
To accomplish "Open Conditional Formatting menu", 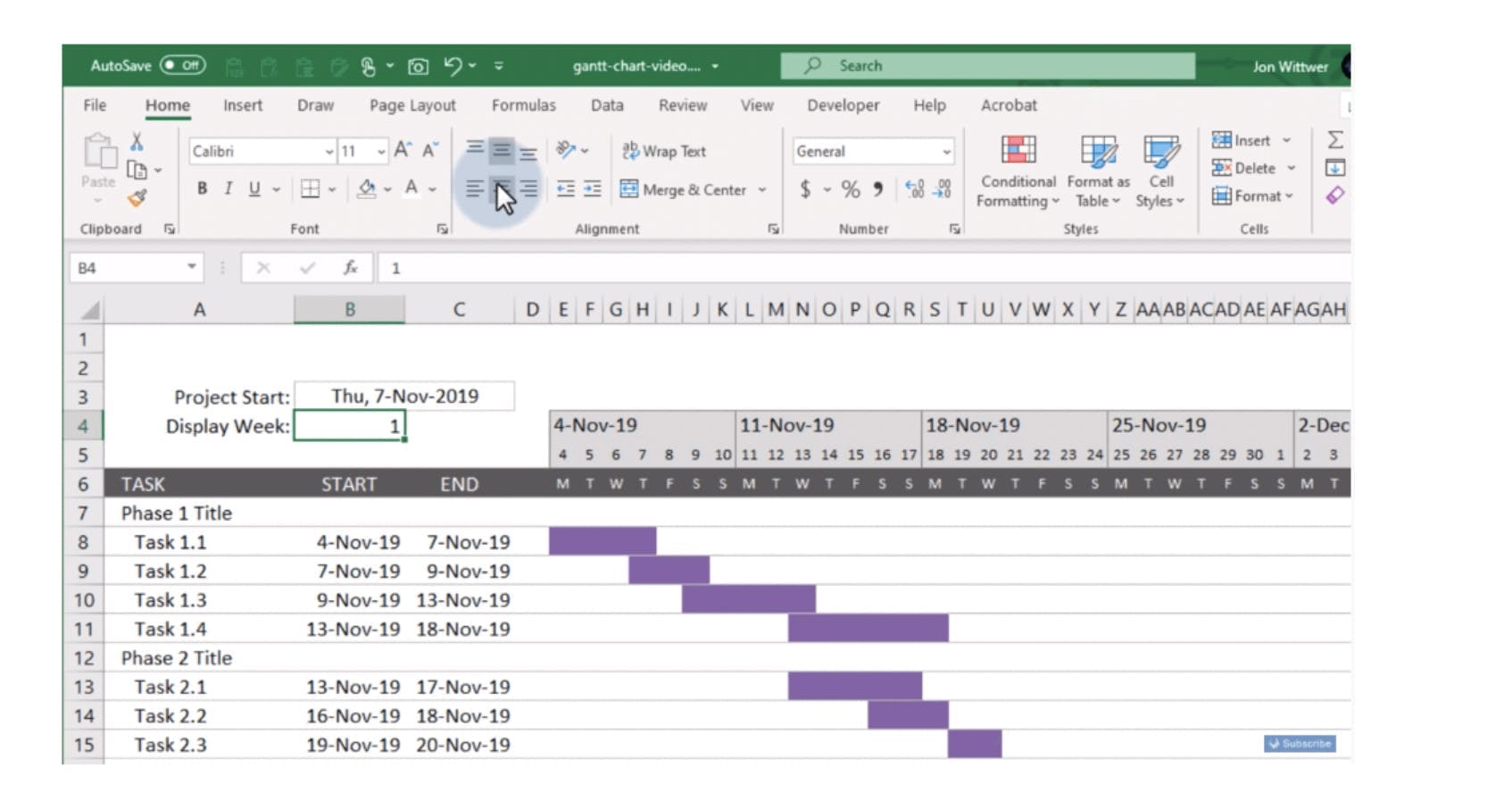I will 1018,171.
